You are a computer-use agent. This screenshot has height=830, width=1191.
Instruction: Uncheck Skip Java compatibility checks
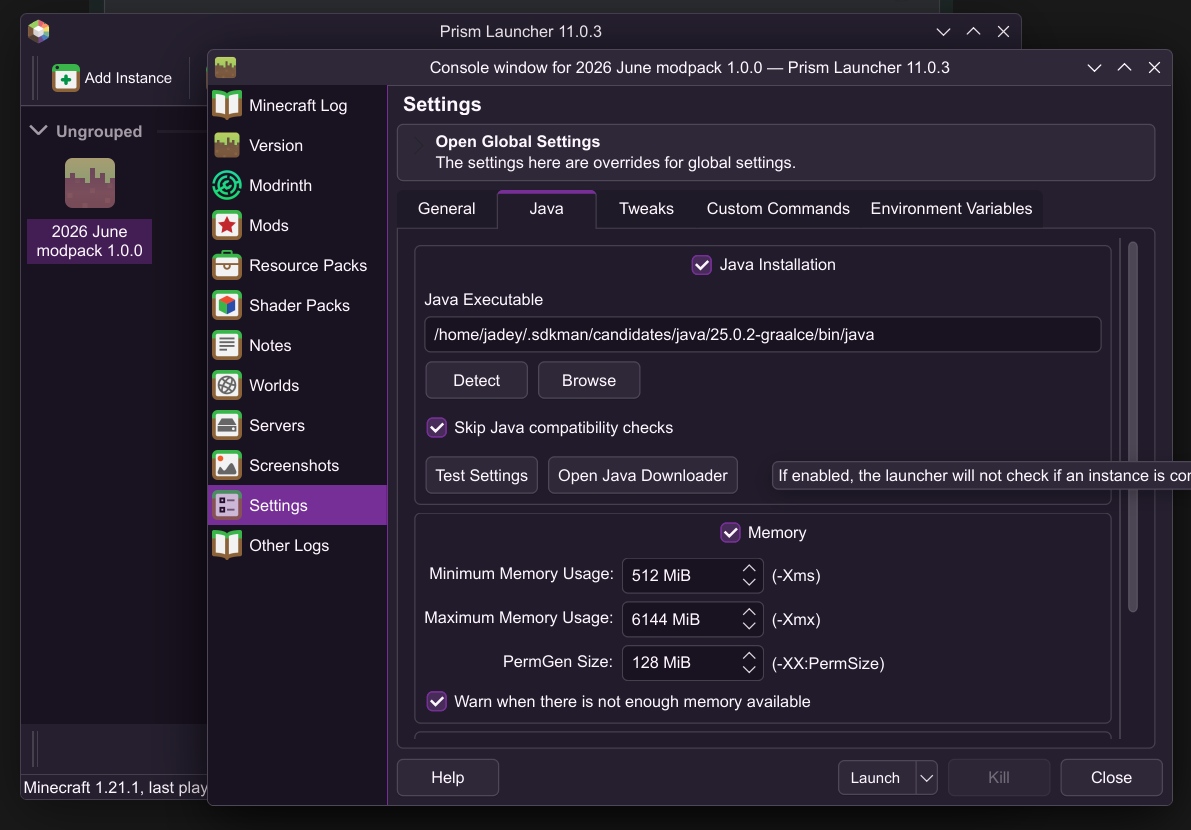(436, 428)
